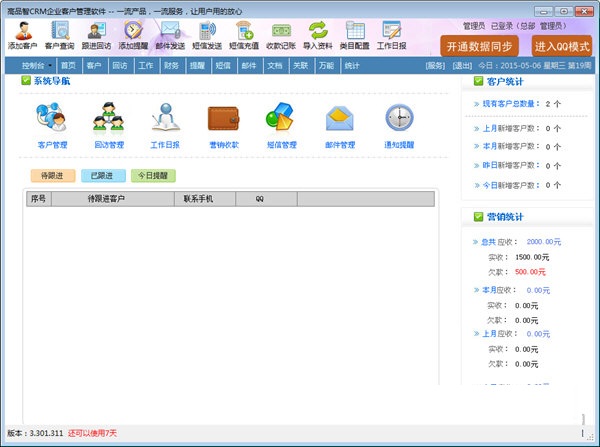The image size is (600, 447).
Task: Click the 开通数据同步 button
Action: coord(479,47)
